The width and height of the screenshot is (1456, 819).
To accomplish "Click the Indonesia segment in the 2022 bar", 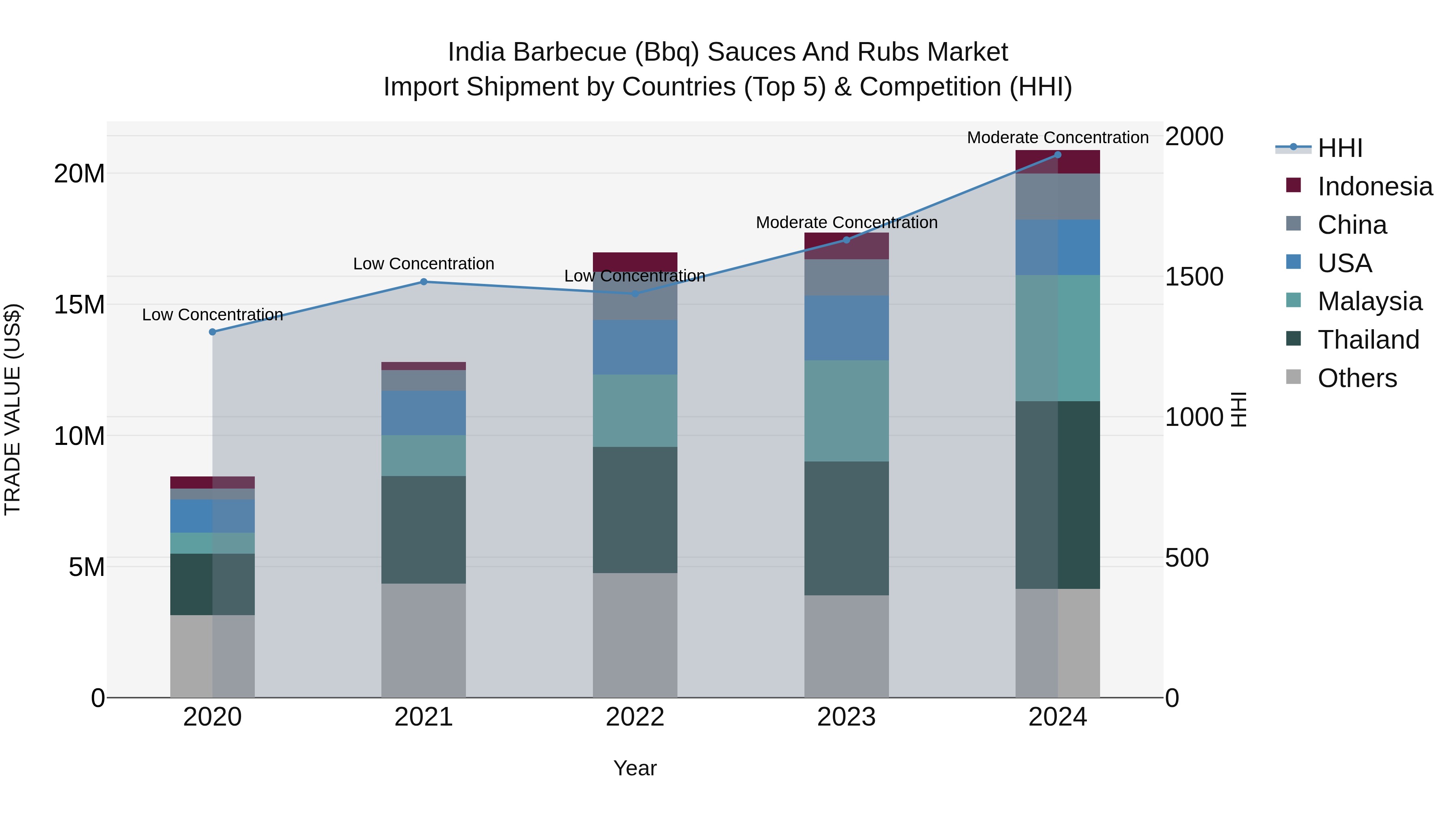I will [x=635, y=262].
